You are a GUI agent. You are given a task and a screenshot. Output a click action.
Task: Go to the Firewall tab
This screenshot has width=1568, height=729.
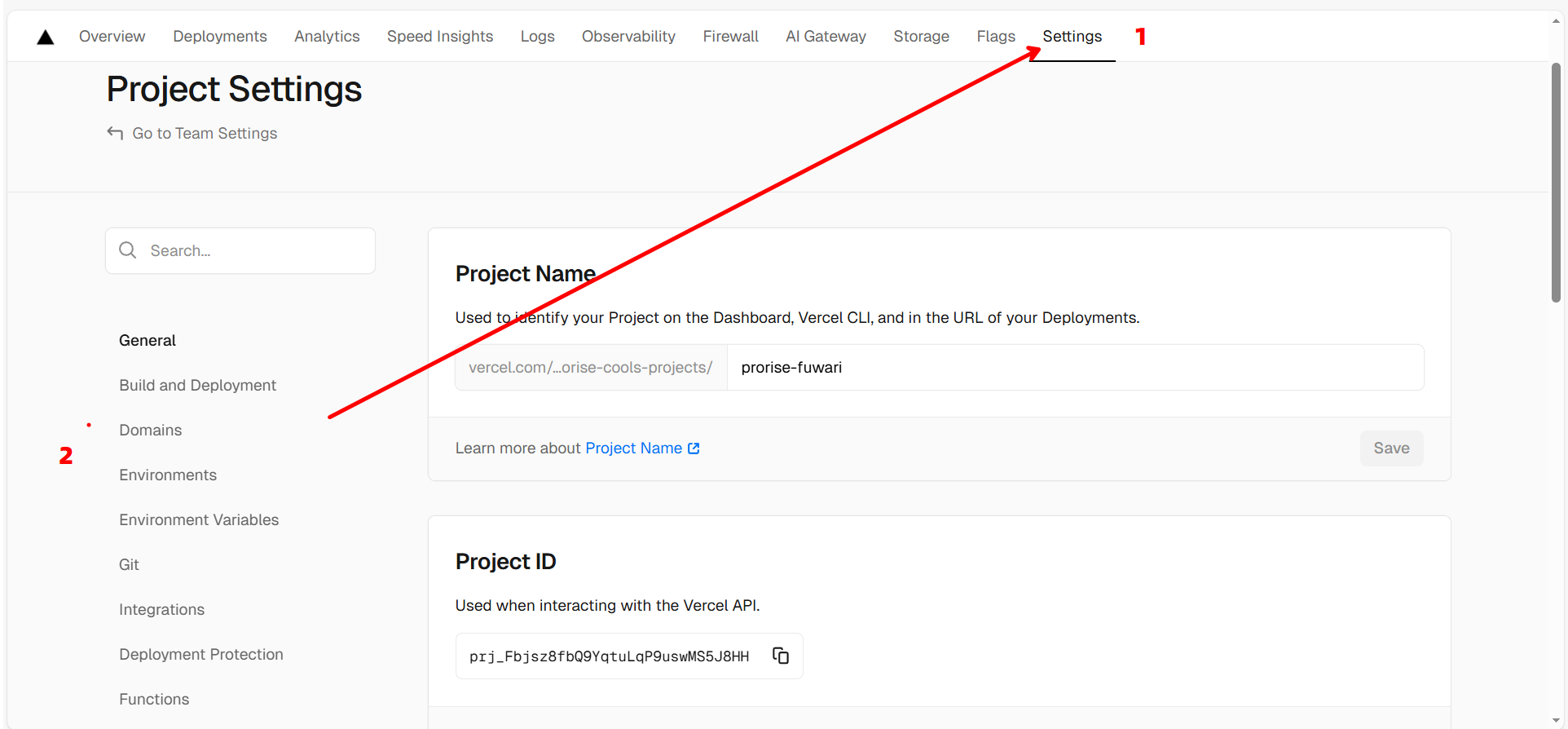tap(730, 37)
